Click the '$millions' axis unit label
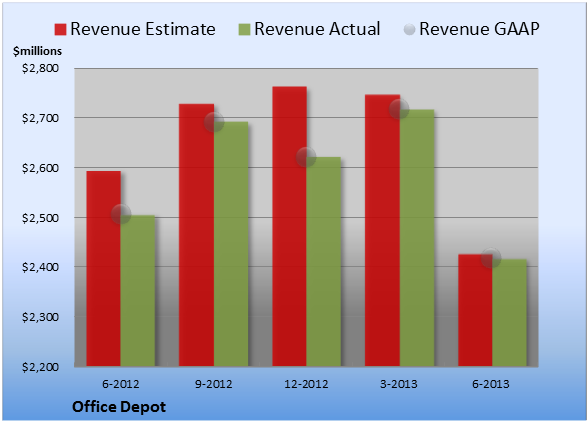588x422 pixels. pyautogui.click(x=38, y=51)
